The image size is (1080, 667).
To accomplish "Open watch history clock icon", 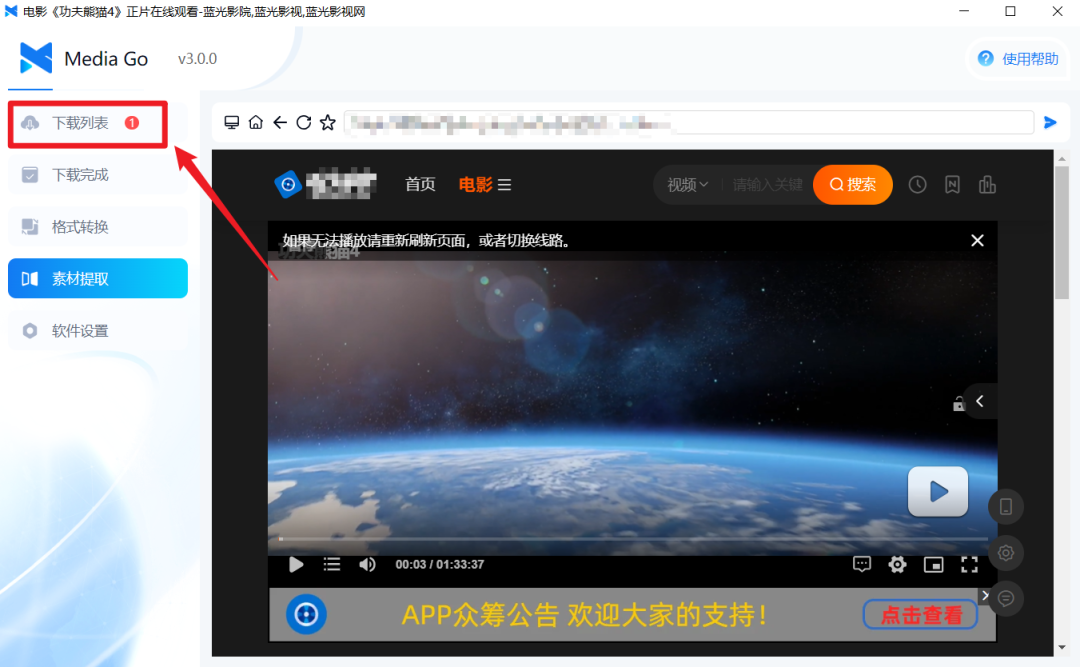I will point(917,185).
